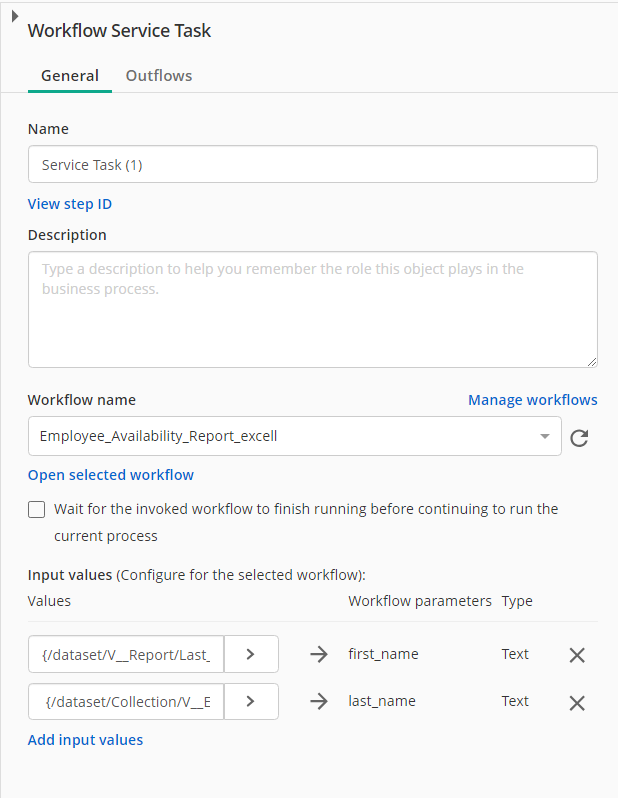This screenshot has width=618, height=798.
Task: Click the arrow icon pointing to last_name
Action: coord(319,702)
